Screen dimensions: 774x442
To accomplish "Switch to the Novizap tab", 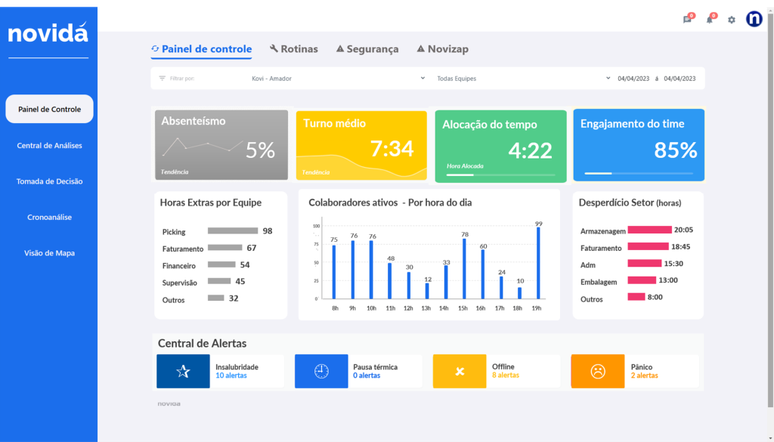I will (443, 49).
